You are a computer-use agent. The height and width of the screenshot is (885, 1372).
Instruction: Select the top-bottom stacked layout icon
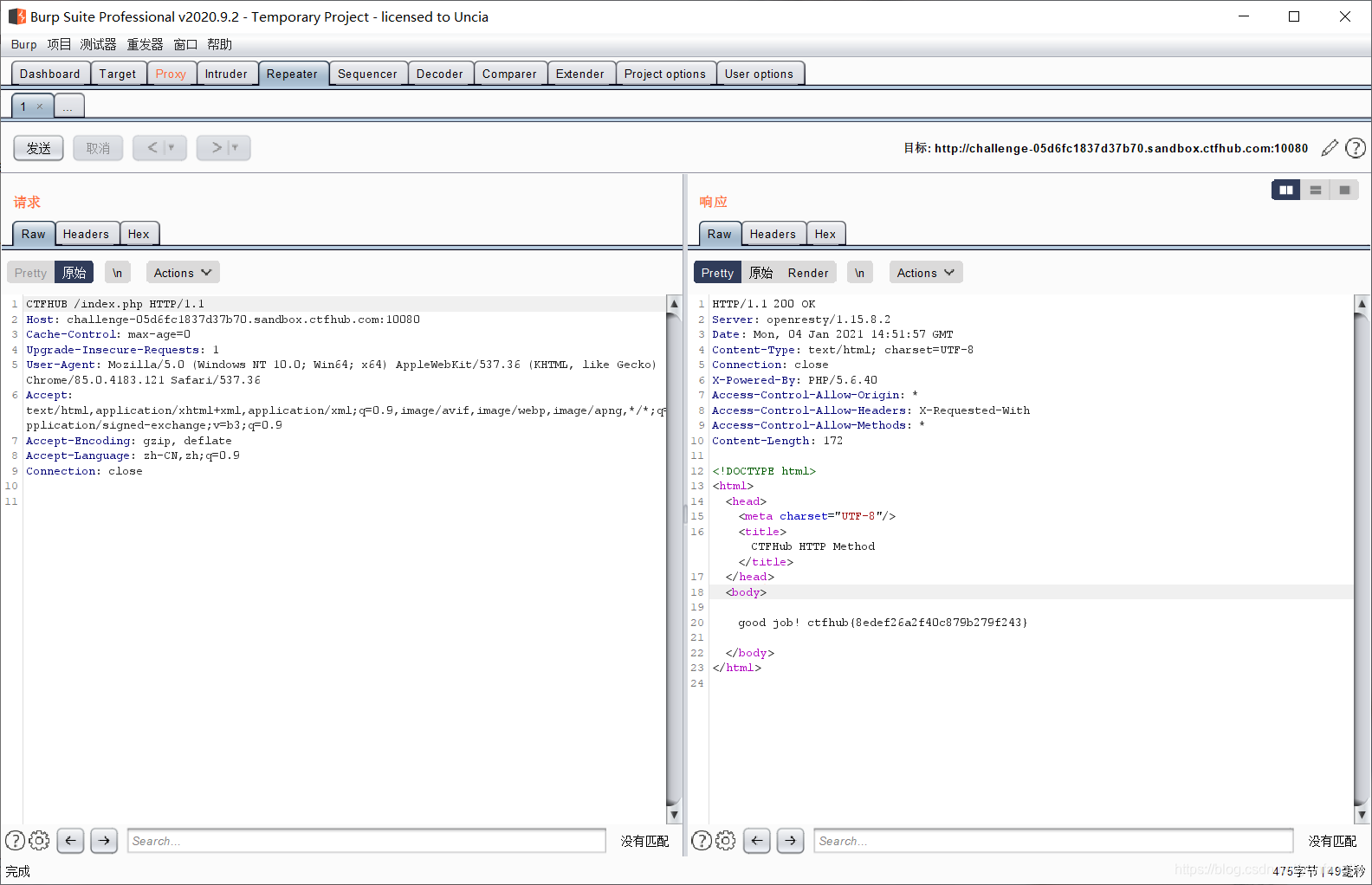(x=1316, y=190)
